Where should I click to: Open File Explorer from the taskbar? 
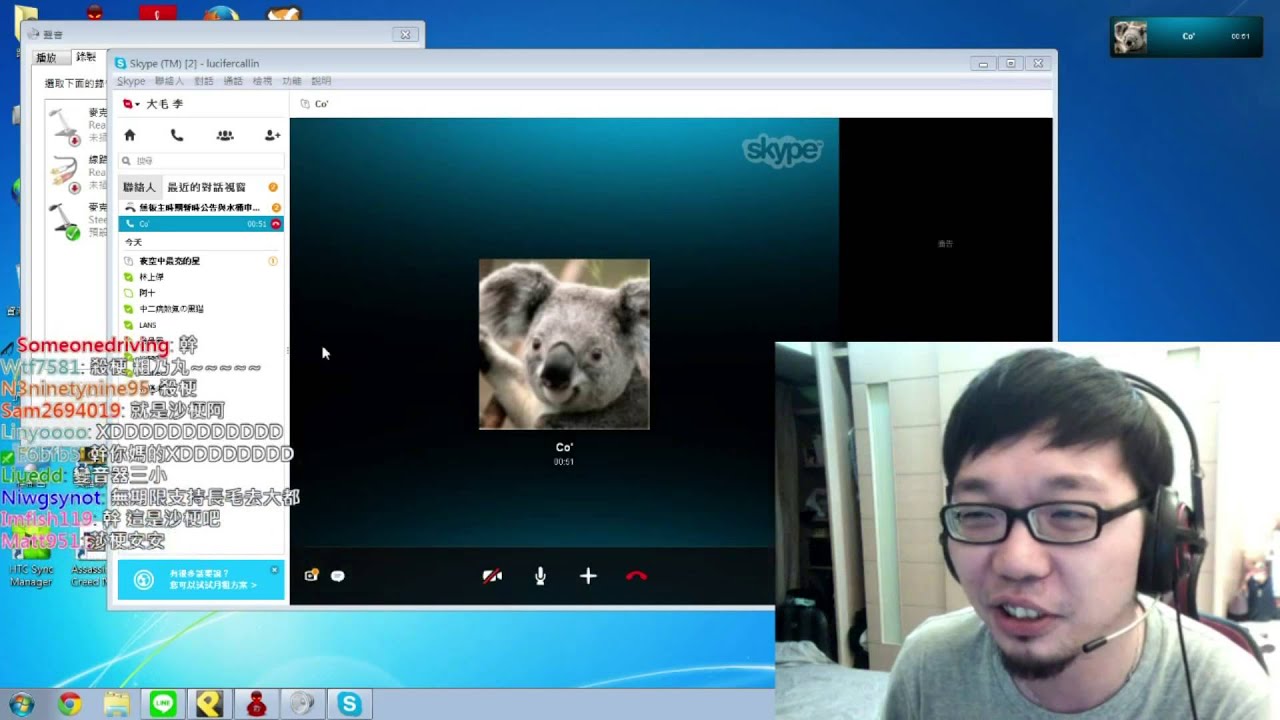tap(116, 704)
